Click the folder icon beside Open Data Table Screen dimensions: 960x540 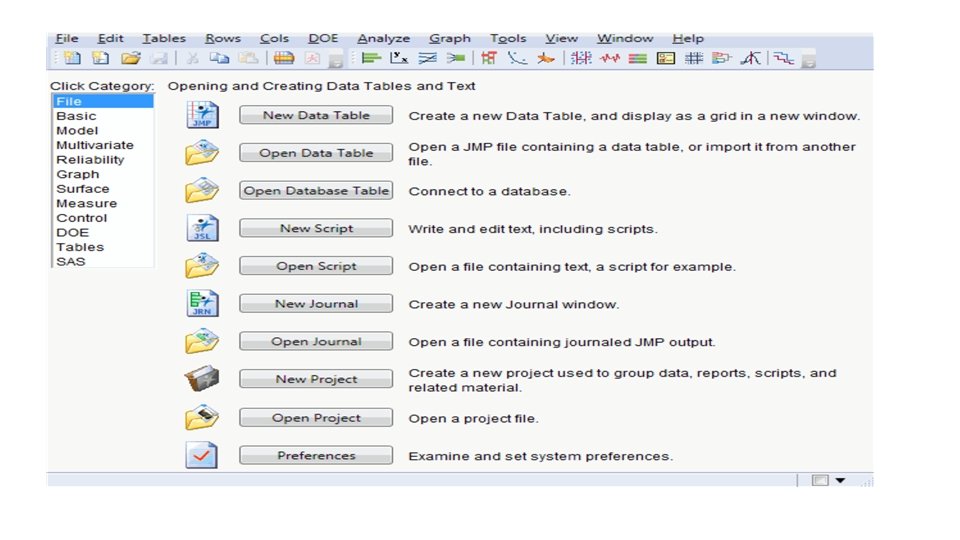(x=202, y=153)
